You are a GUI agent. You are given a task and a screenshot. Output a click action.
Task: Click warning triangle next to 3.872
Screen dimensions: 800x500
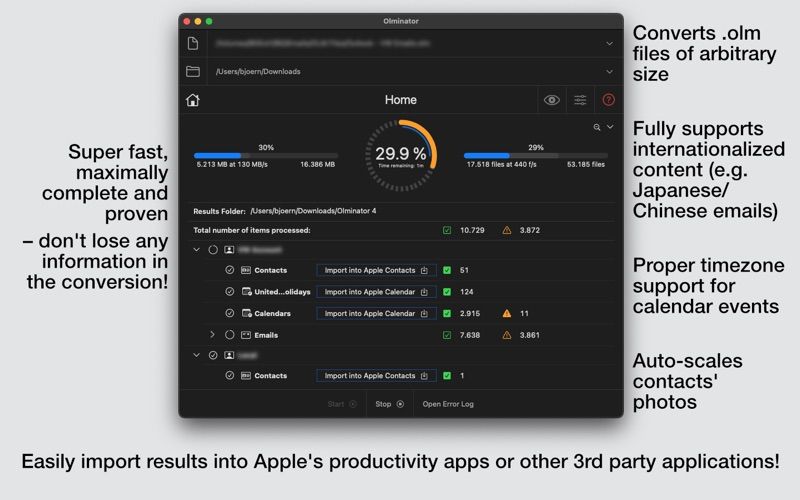(507, 230)
